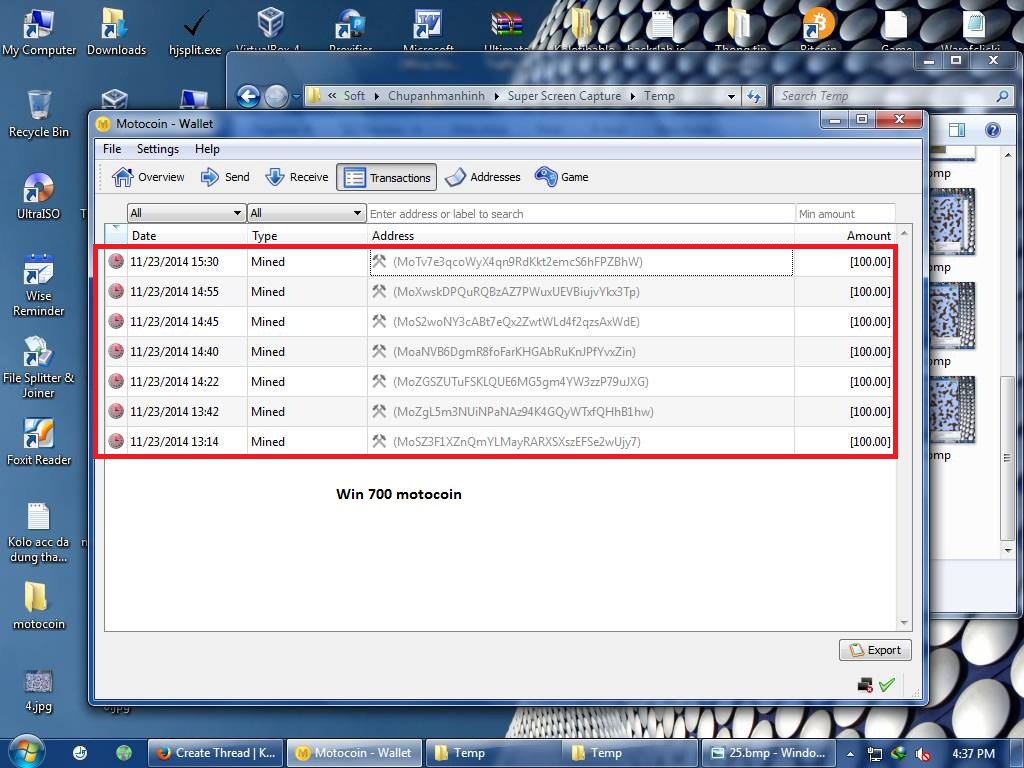Click mining pickaxe icon beside MoTv7e3qcoWy address
Viewport: 1024px width, 768px height.
tap(379, 261)
